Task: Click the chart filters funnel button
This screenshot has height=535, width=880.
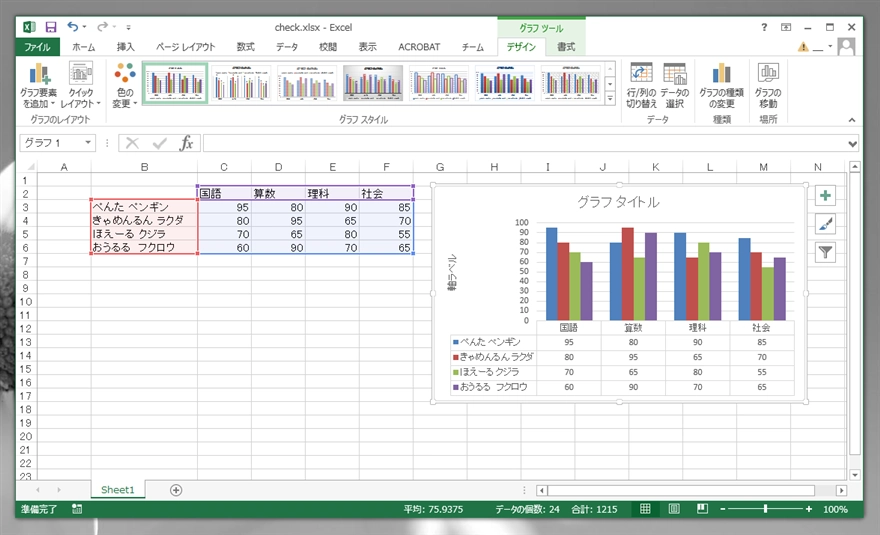Action: point(825,253)
